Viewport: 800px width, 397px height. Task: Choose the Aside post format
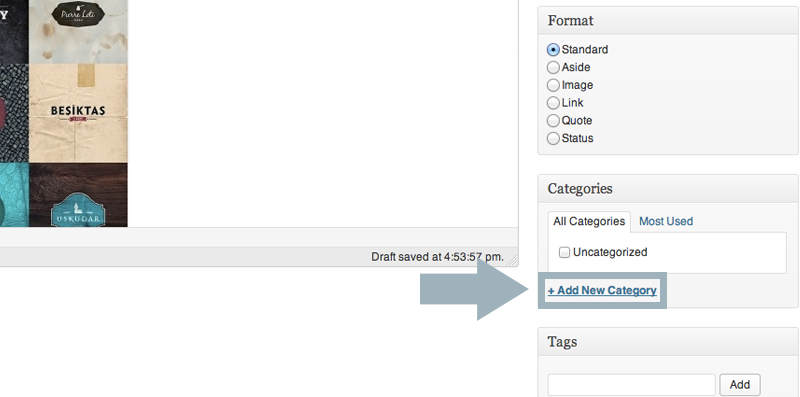coord(553,67)
